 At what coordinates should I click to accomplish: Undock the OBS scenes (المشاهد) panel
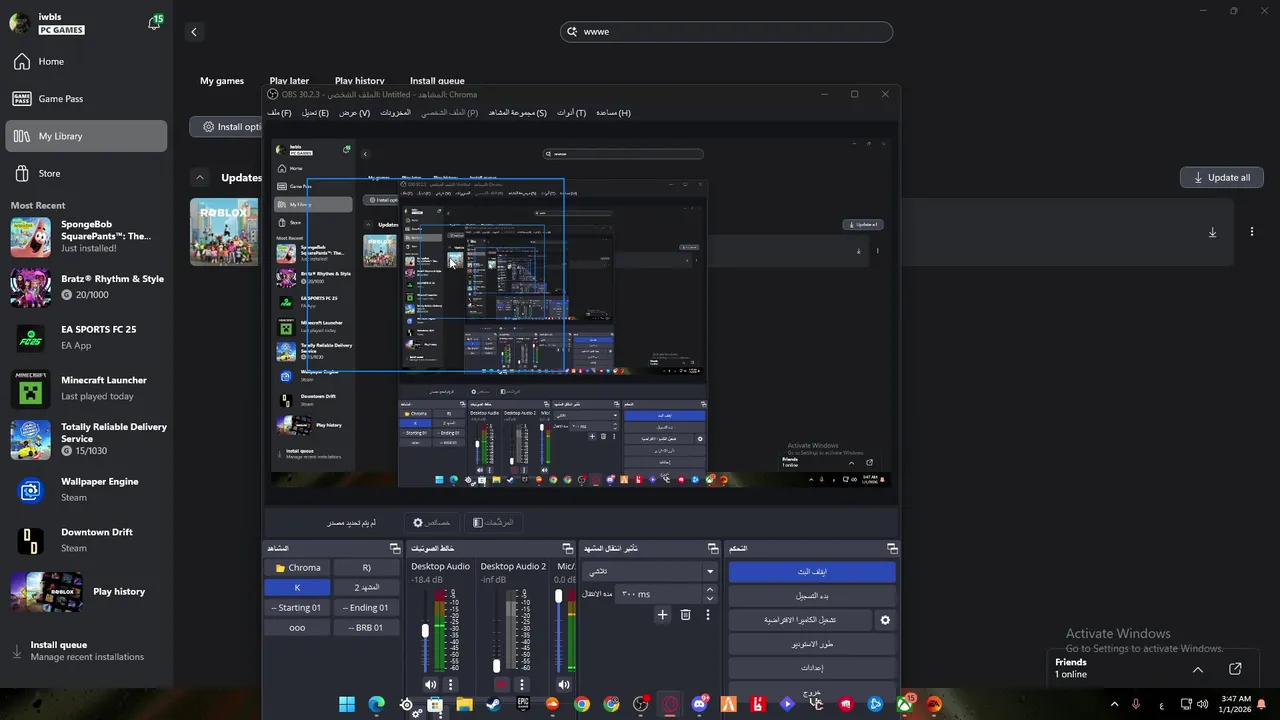pos(395,549)
